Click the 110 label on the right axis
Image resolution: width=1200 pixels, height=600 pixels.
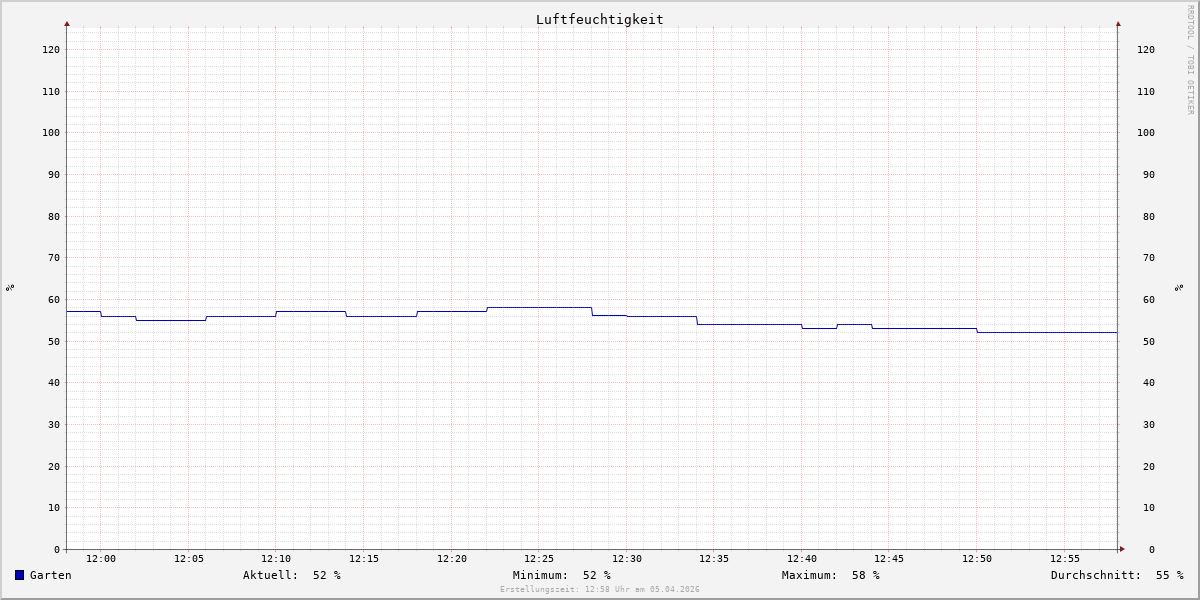1146,92
